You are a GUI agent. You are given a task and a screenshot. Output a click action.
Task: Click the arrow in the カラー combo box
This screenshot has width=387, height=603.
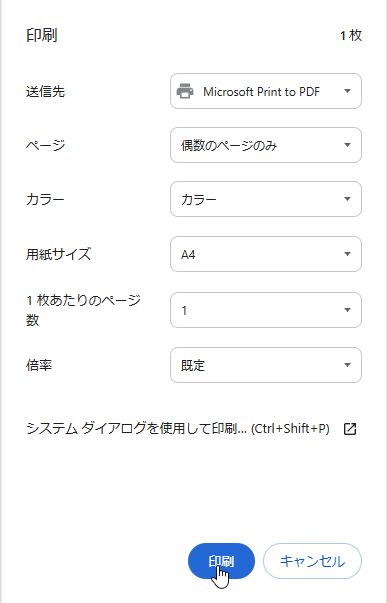[347, 199]
